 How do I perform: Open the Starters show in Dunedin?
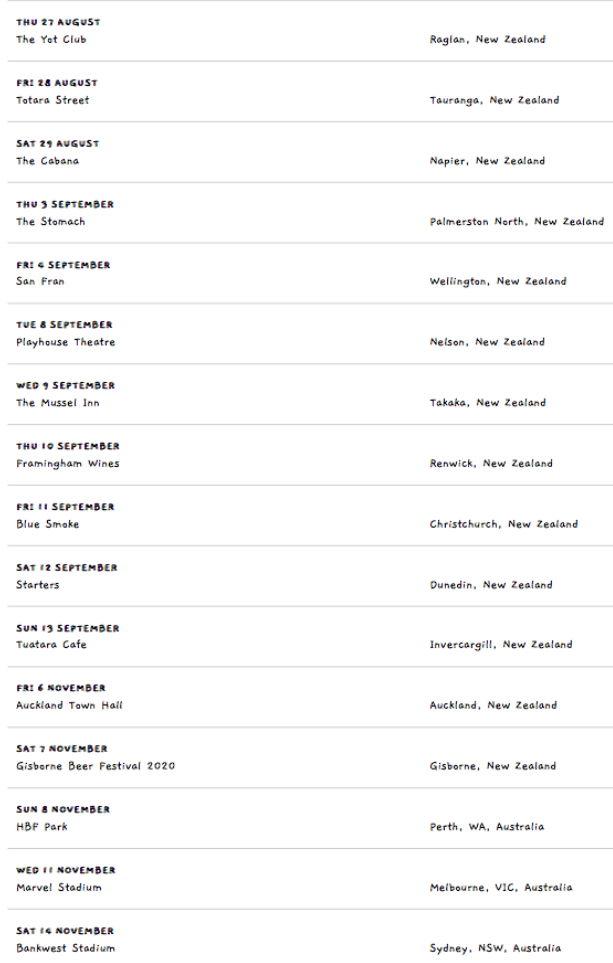pyautogui.click(x=37, y=585)
